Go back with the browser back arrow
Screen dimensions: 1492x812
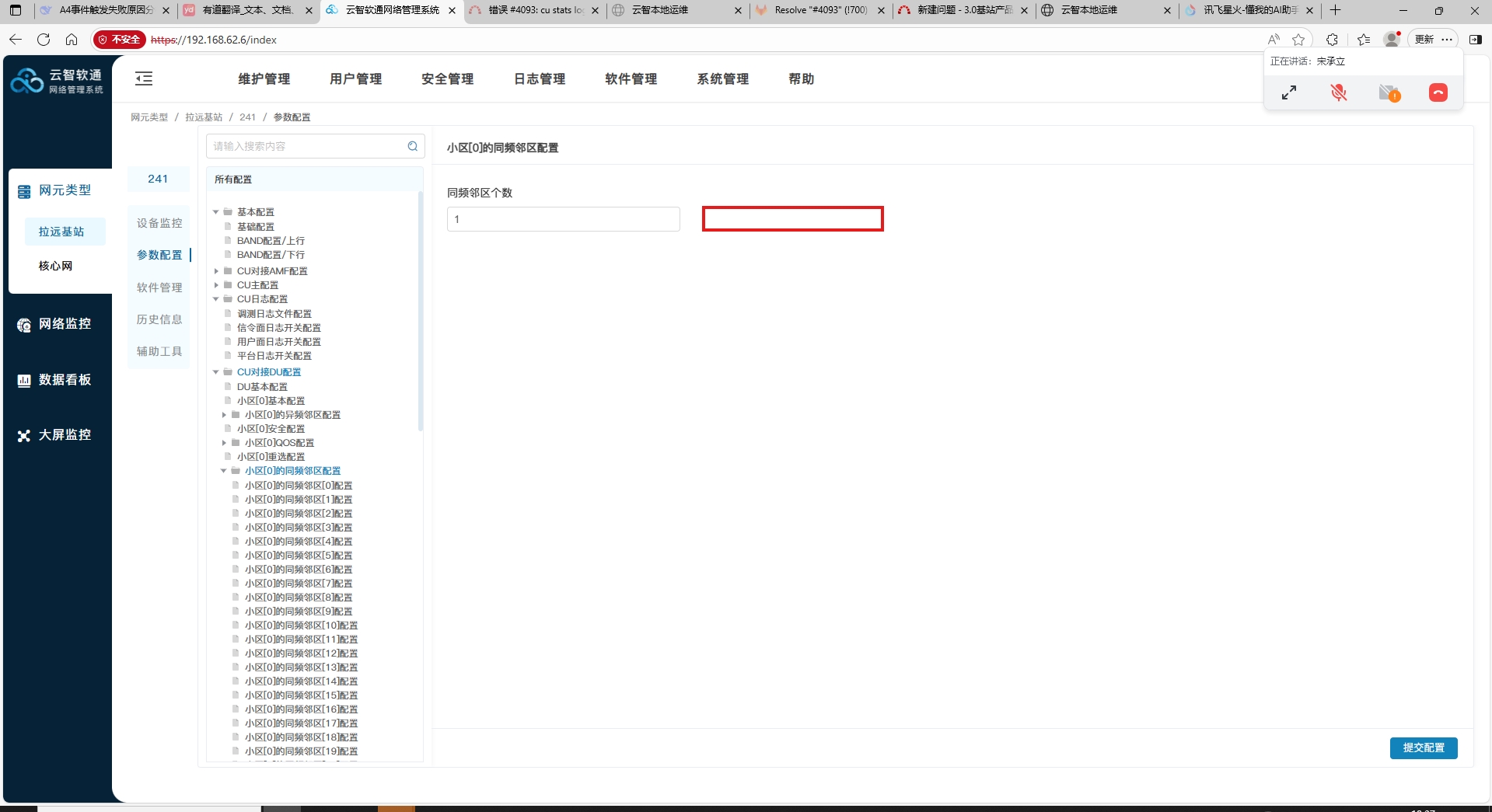16,40
